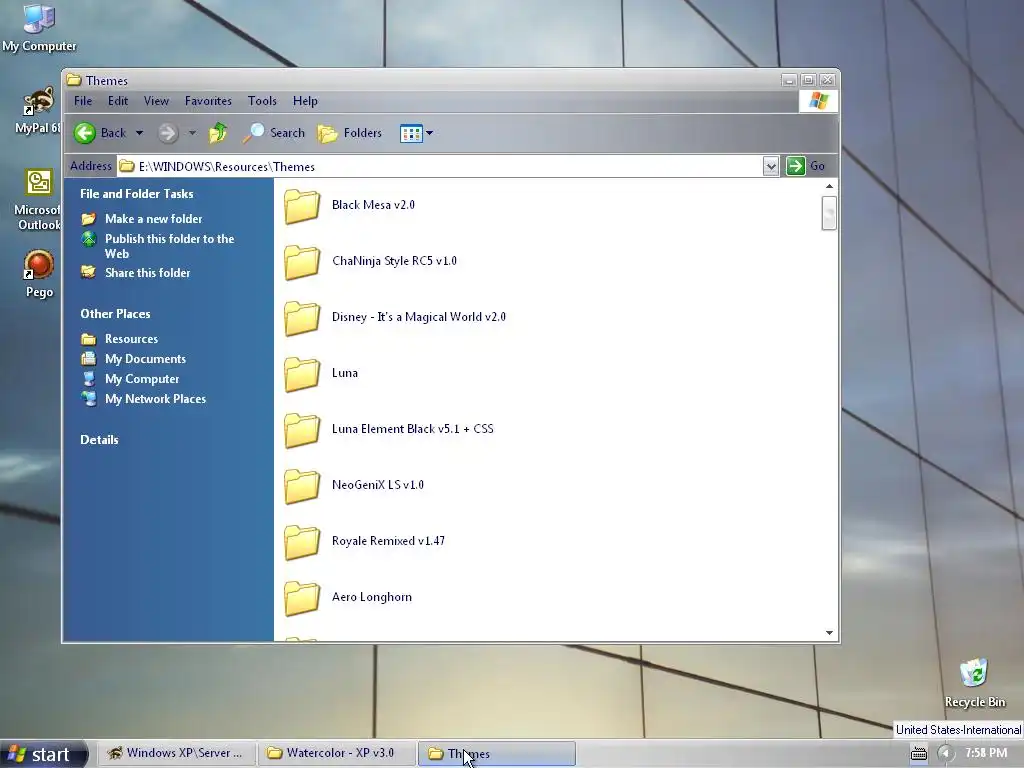1024x768 pixels.
Task: Open the File menu
Action: tap(83, 101)
